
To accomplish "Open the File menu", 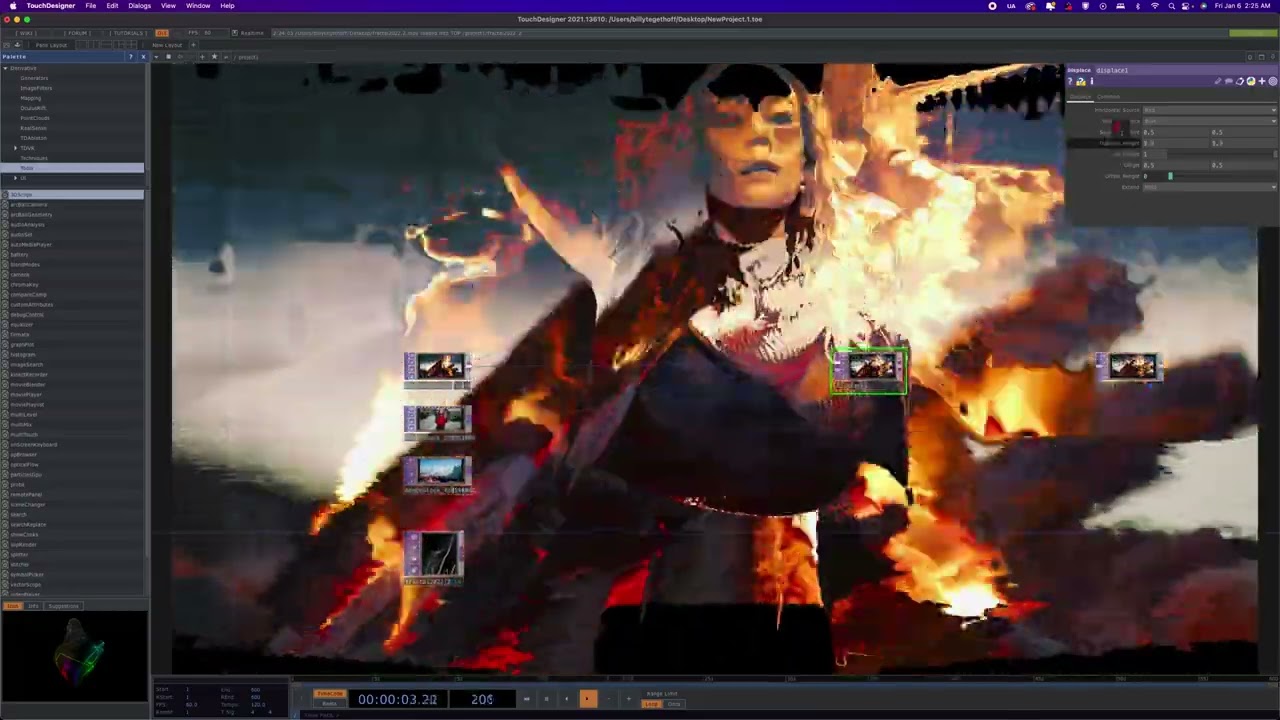I will (91, 6).
